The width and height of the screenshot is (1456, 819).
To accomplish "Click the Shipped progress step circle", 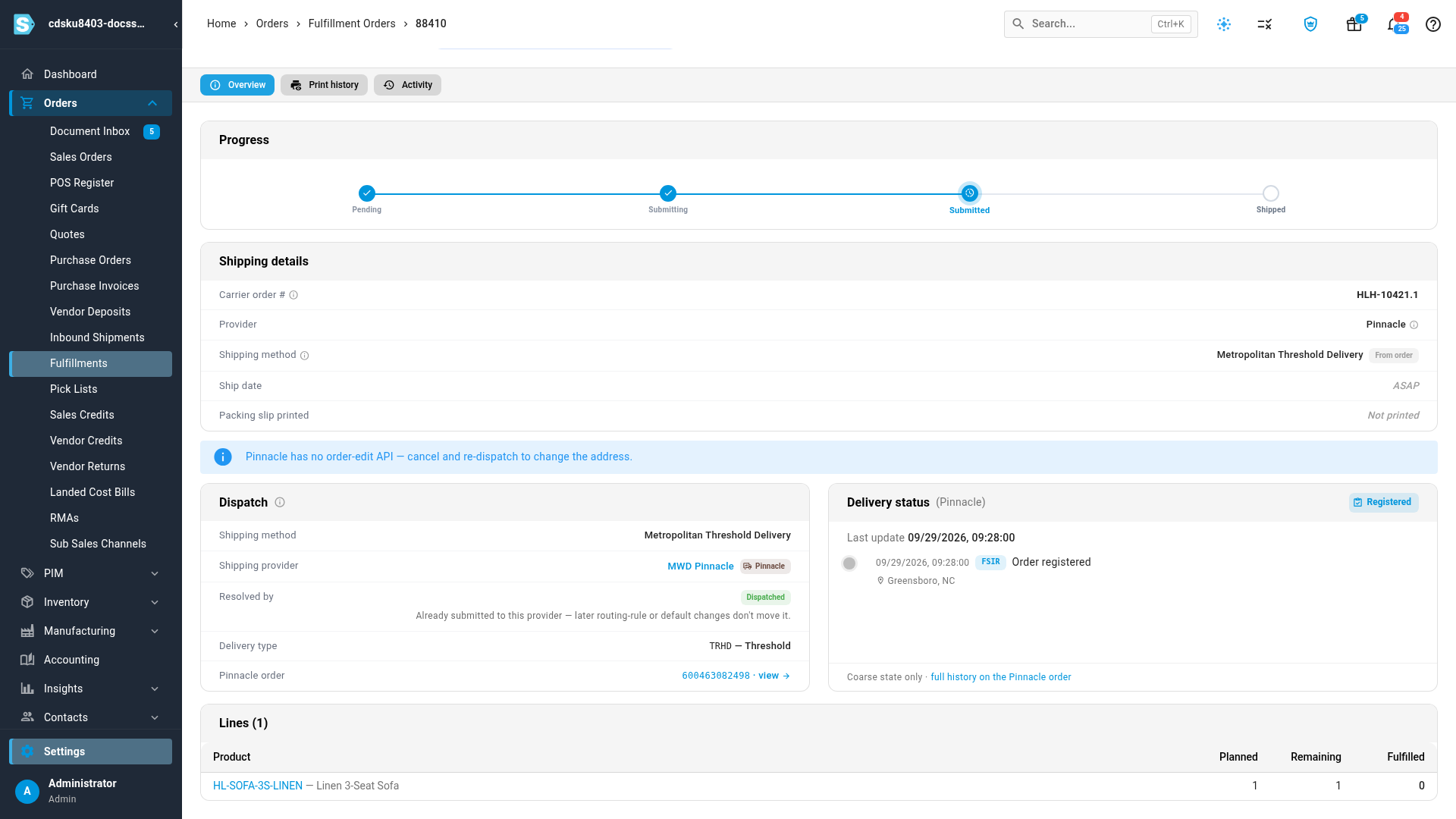I will point(1271,193).
